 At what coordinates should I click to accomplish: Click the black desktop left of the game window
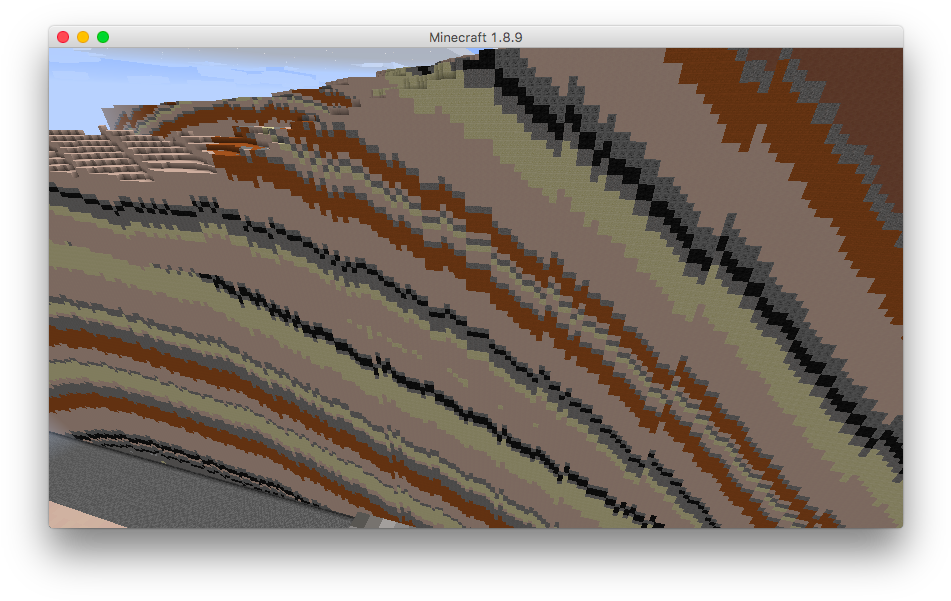click(x=24, y=300)
